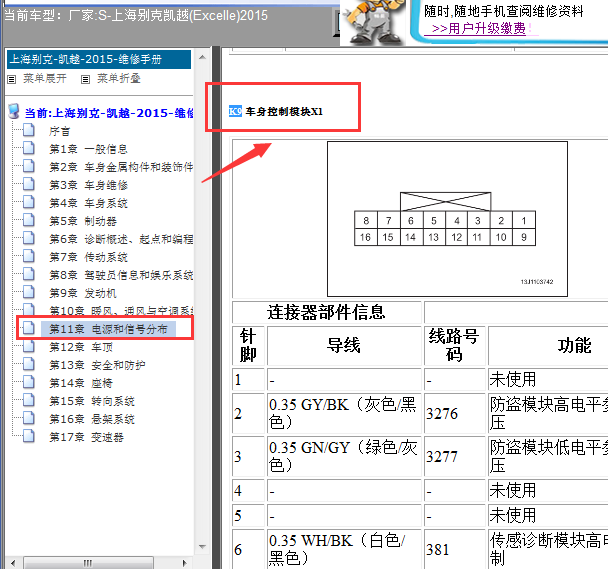Collapse all menus with 菜单折叠
This screenshot has width=608, height=569.
pos(119,78)
